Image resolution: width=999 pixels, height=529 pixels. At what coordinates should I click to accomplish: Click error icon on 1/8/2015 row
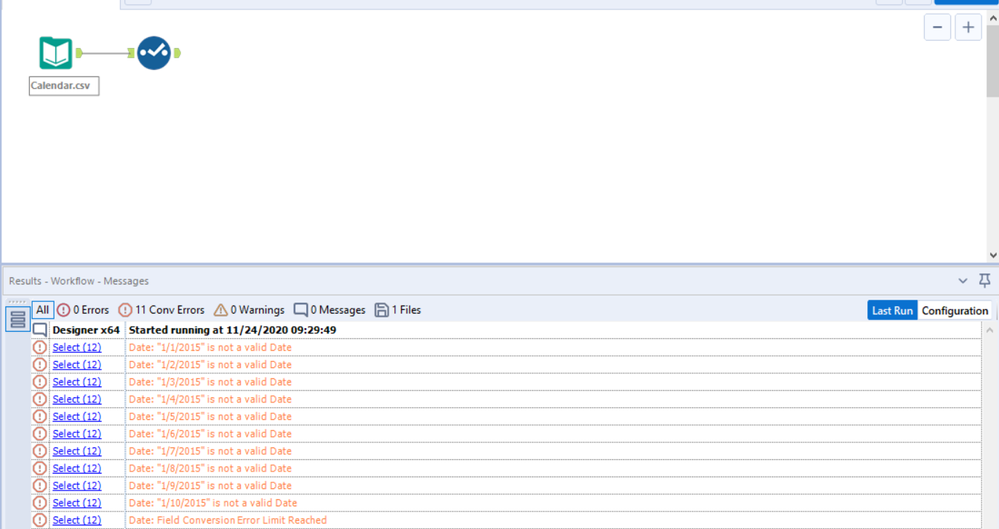point(40,468)
